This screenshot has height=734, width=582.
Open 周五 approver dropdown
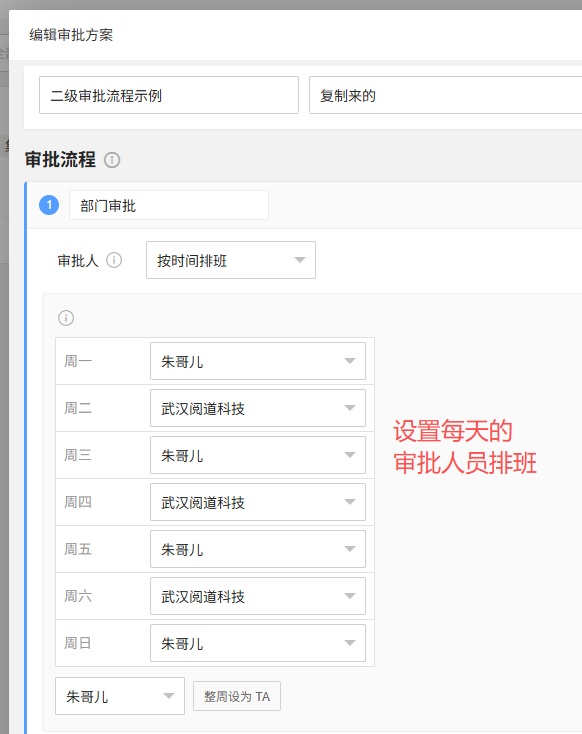point(258,549)
